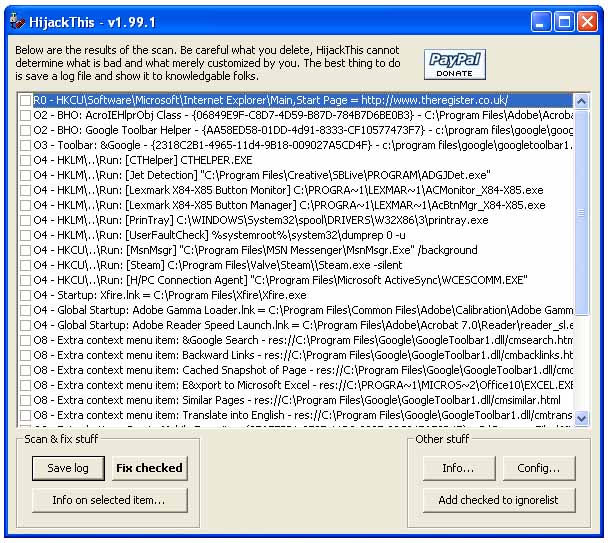Check the &Google Search context menu checkbox
The width and height of the screenshot is (608, 543).
click(26, 340)
